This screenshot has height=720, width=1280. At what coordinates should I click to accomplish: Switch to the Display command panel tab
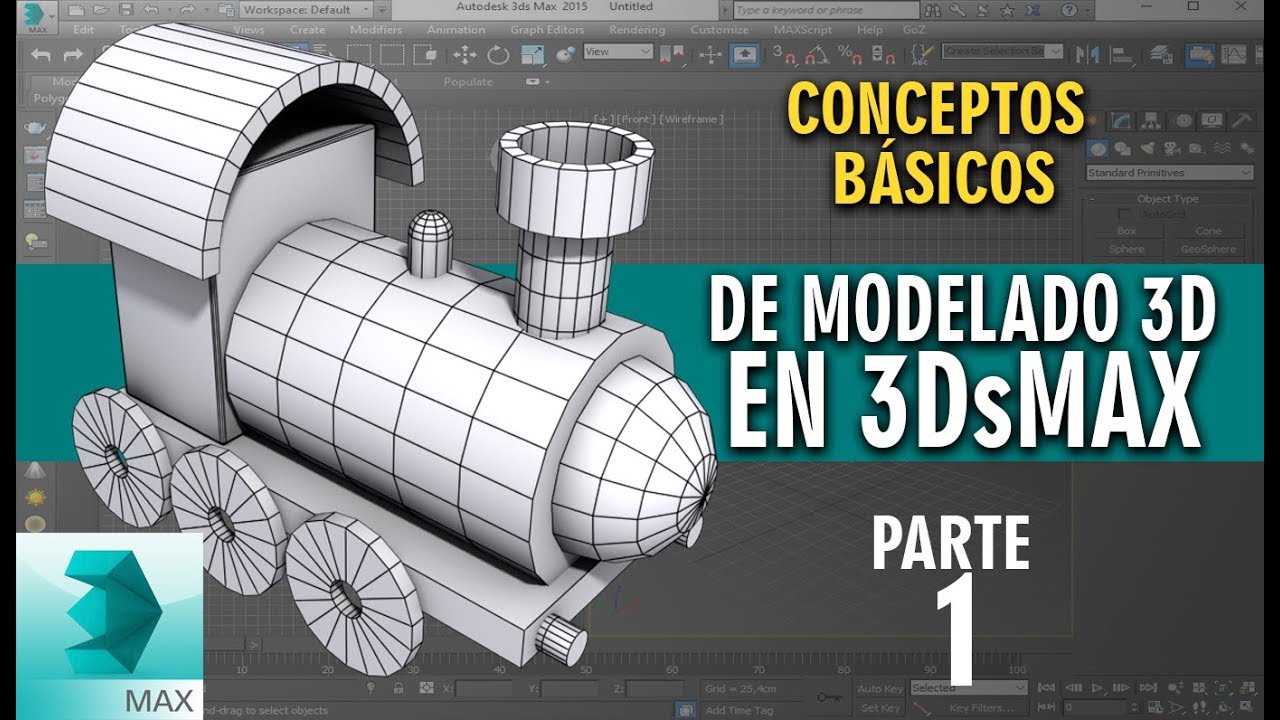click(x=1212, y=121)
